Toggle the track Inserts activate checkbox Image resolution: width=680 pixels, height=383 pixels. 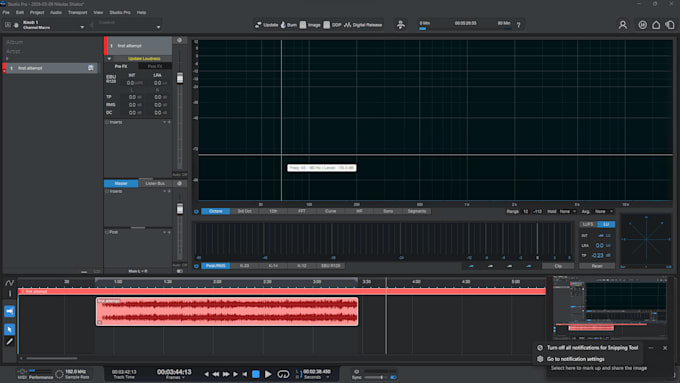[107, 122]
